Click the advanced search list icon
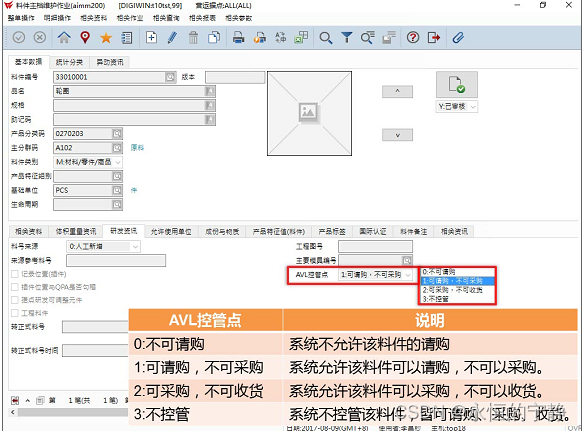This screenshot has height=431, width=582. click(x=367, y=37)
